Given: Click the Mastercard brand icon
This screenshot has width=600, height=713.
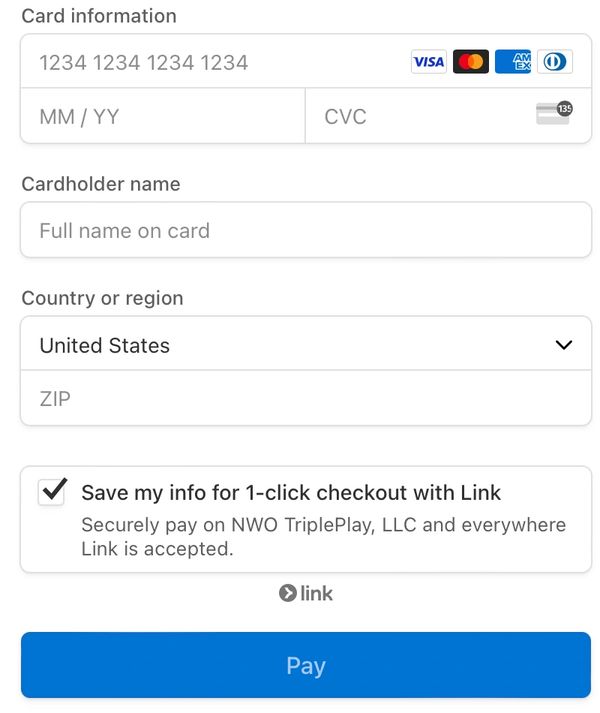Looking at the screenshot, I should pyautogui.click(x=470, y=62).
